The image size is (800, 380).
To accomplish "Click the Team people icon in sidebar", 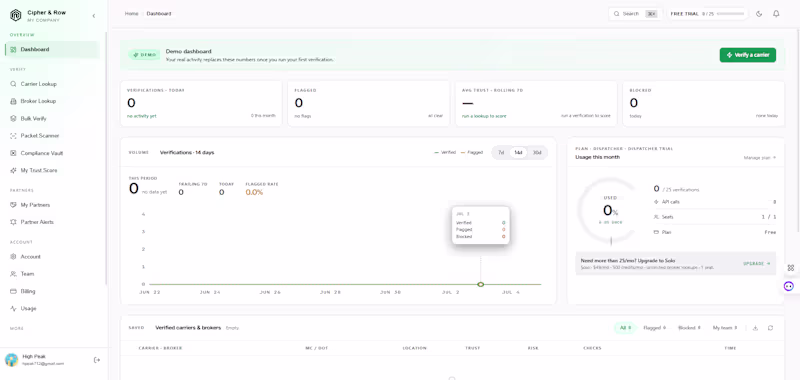I will (13, 274).
